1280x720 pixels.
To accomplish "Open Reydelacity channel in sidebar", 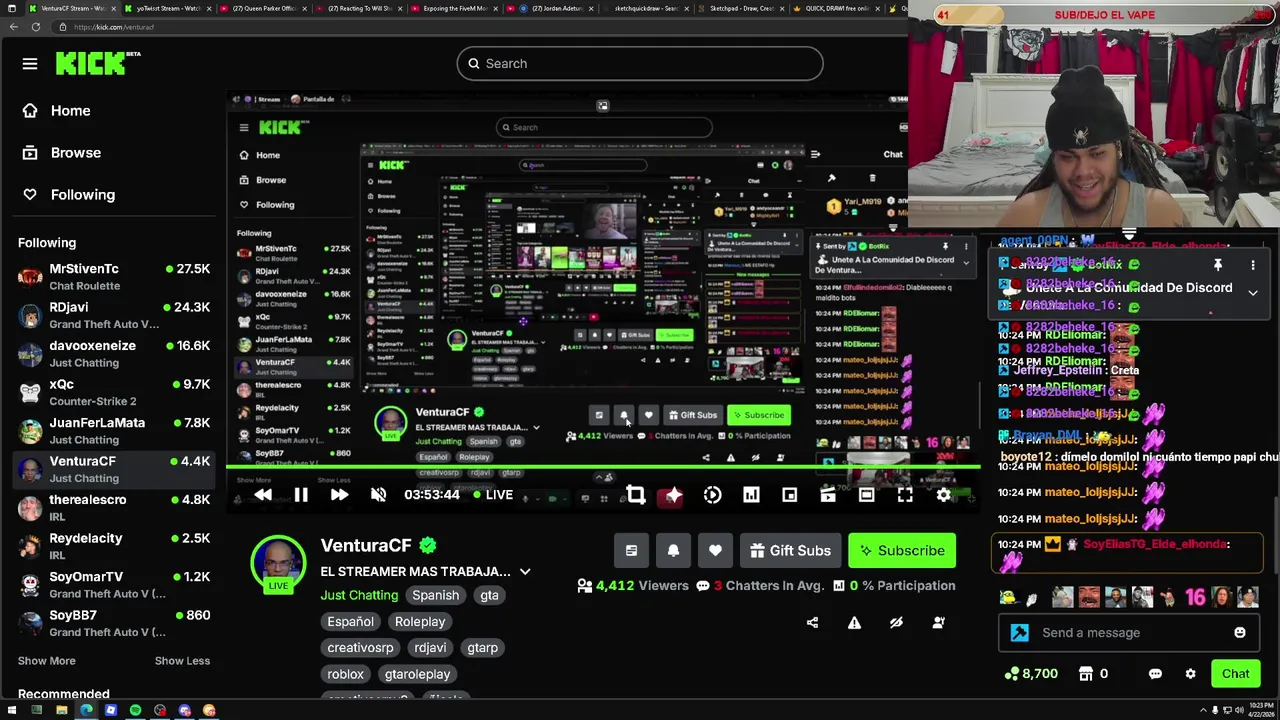I will pyautogui.click(x=113, y=547).
